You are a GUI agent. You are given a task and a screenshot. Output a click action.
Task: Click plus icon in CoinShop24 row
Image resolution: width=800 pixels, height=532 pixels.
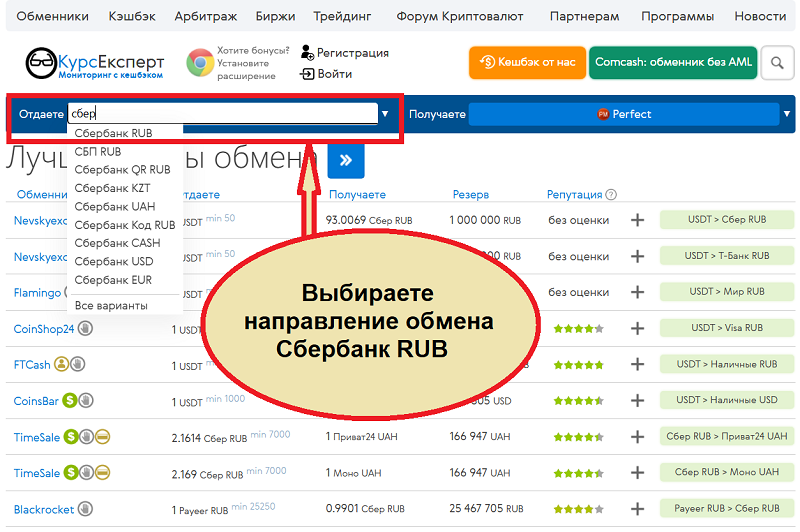point(637,328)
